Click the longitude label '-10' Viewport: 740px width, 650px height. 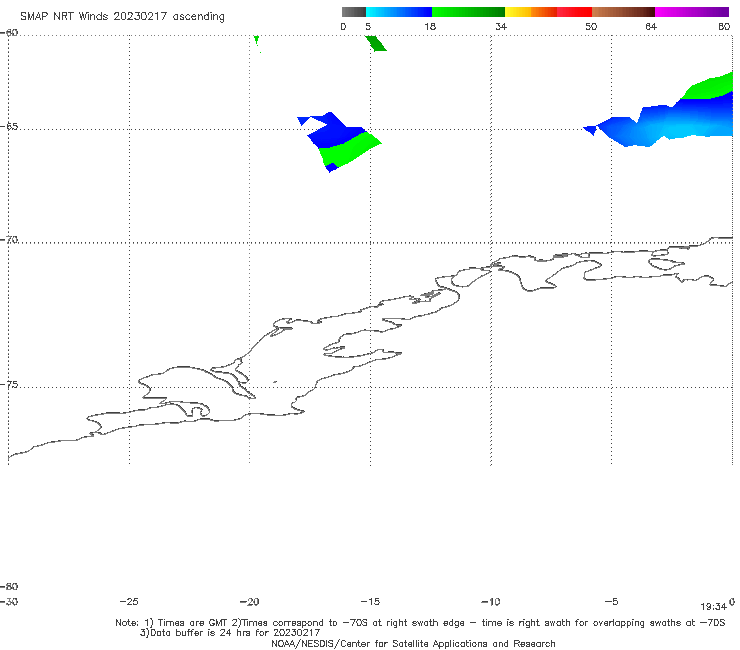coord(490,601)
